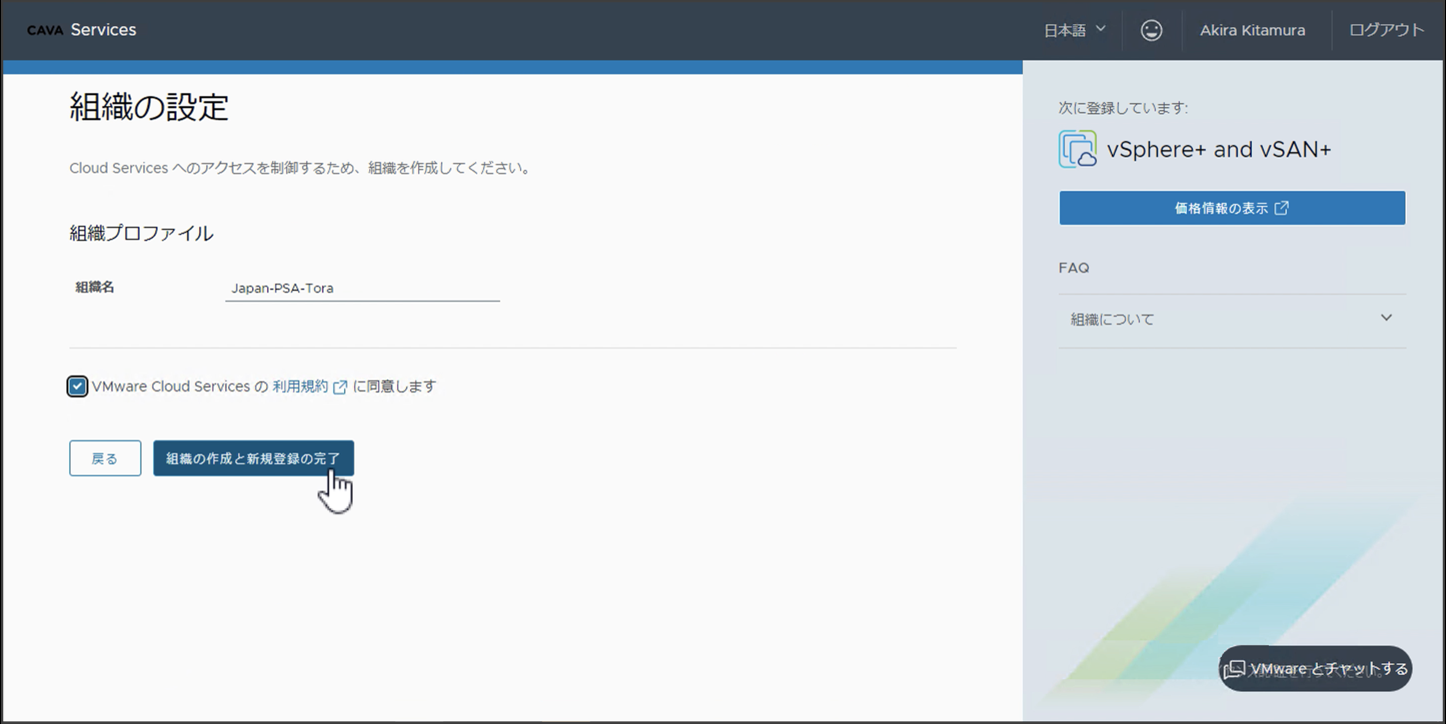The image size is (1446, 724).
Task: Click the 組織名 input field showing Japan-PSA-Tora
Action: tap(362, 287)
